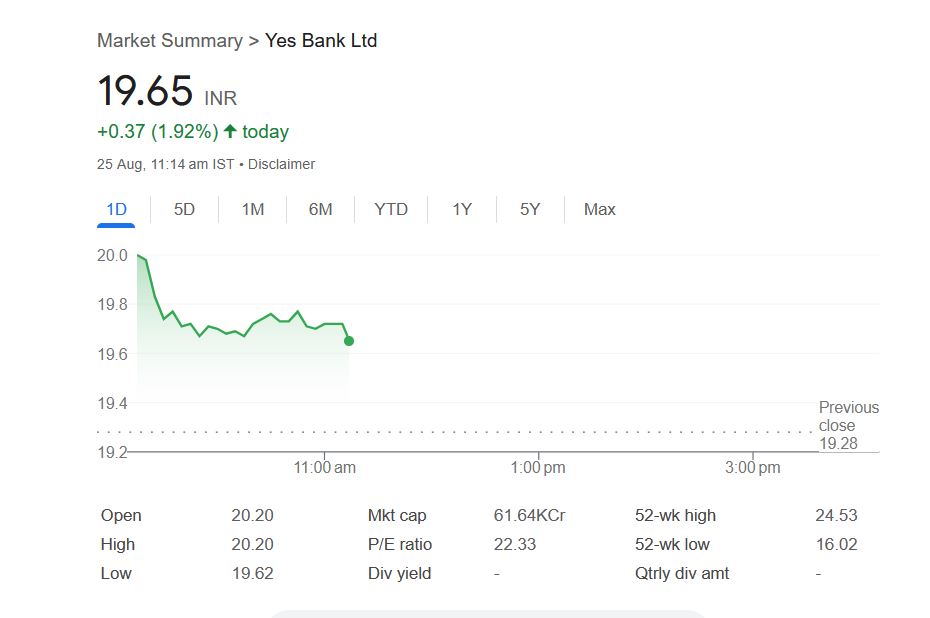Screen dimensions: 930x618
Task: Click the Mkt cap value 61.64KCr
Action: coord(529,516)
